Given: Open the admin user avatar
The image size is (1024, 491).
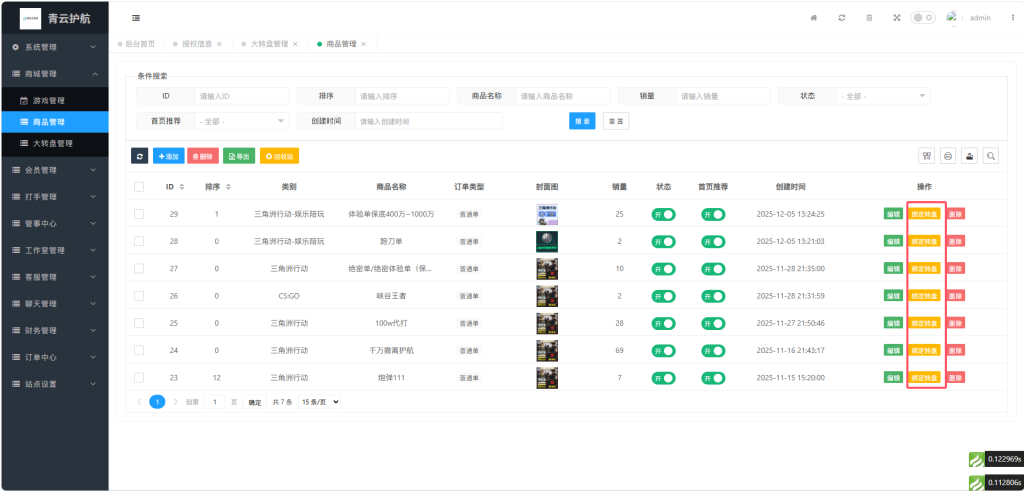Looking at the screenshot, I should (x=952, y=18).
